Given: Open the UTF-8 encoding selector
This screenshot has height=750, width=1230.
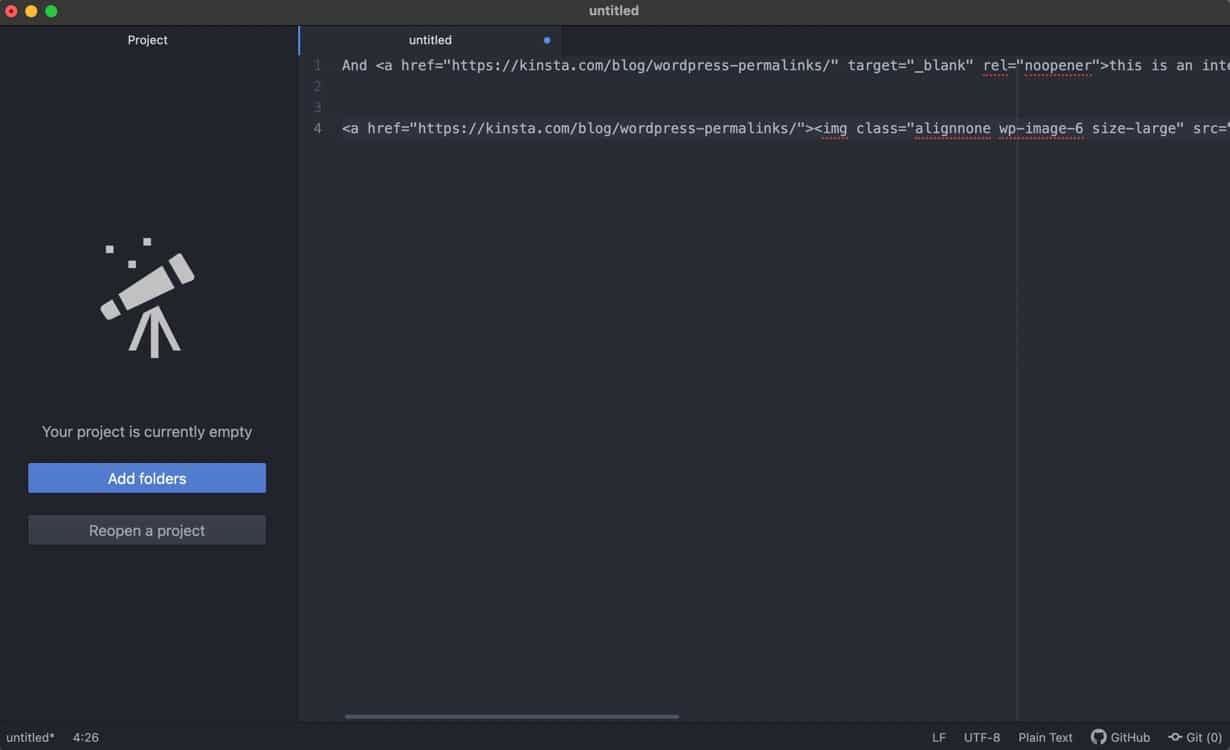Looking at the screenshot, I should point(981,737).
